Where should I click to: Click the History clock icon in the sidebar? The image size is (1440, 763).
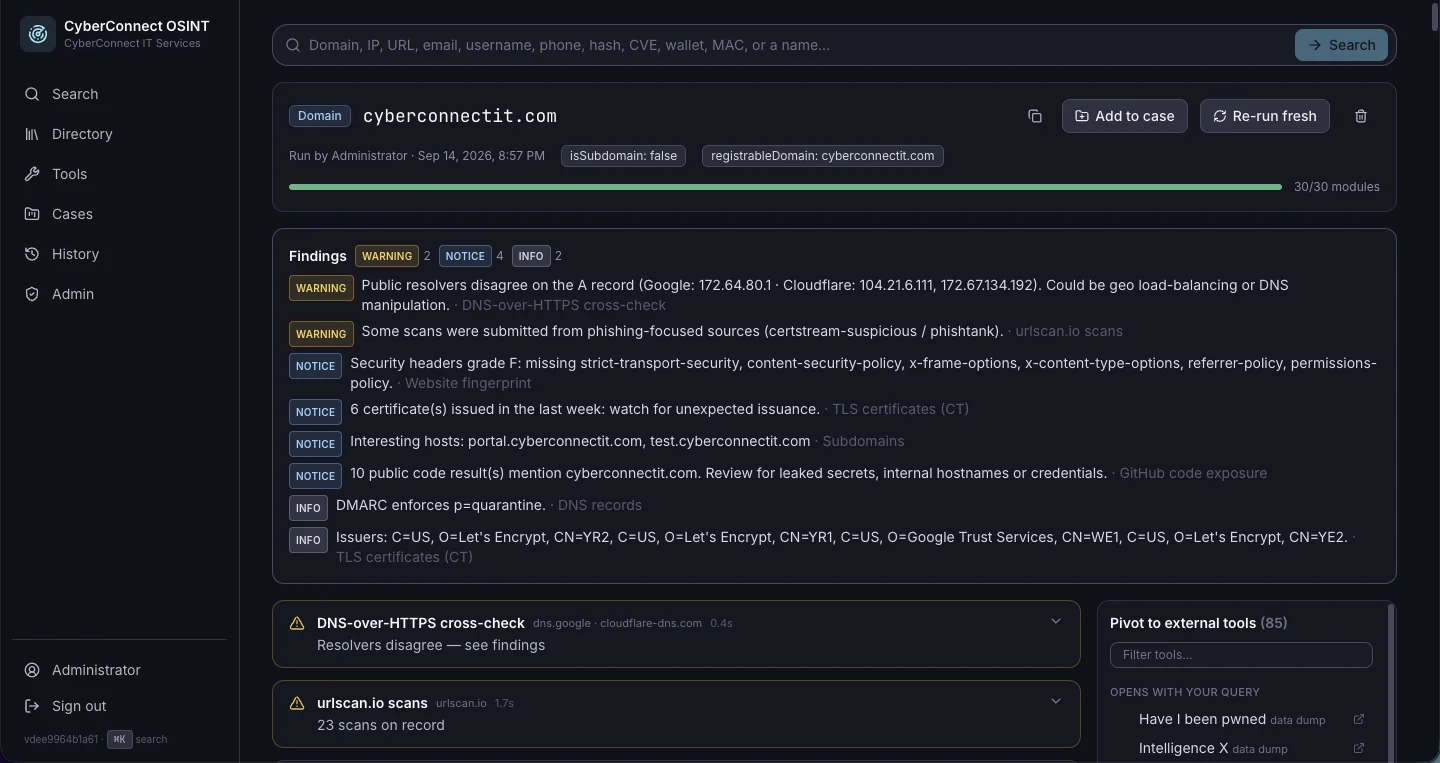tap(32, 254)
